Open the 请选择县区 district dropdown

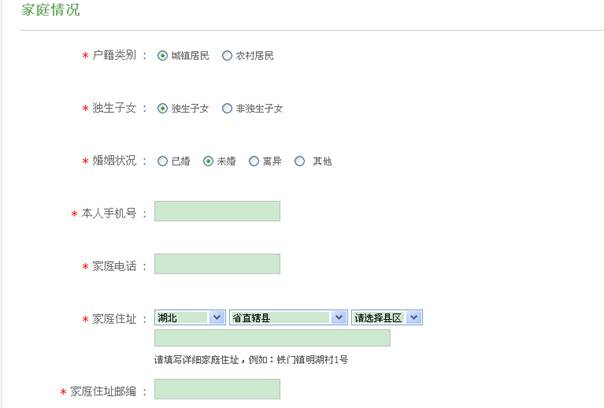(387, 318)
